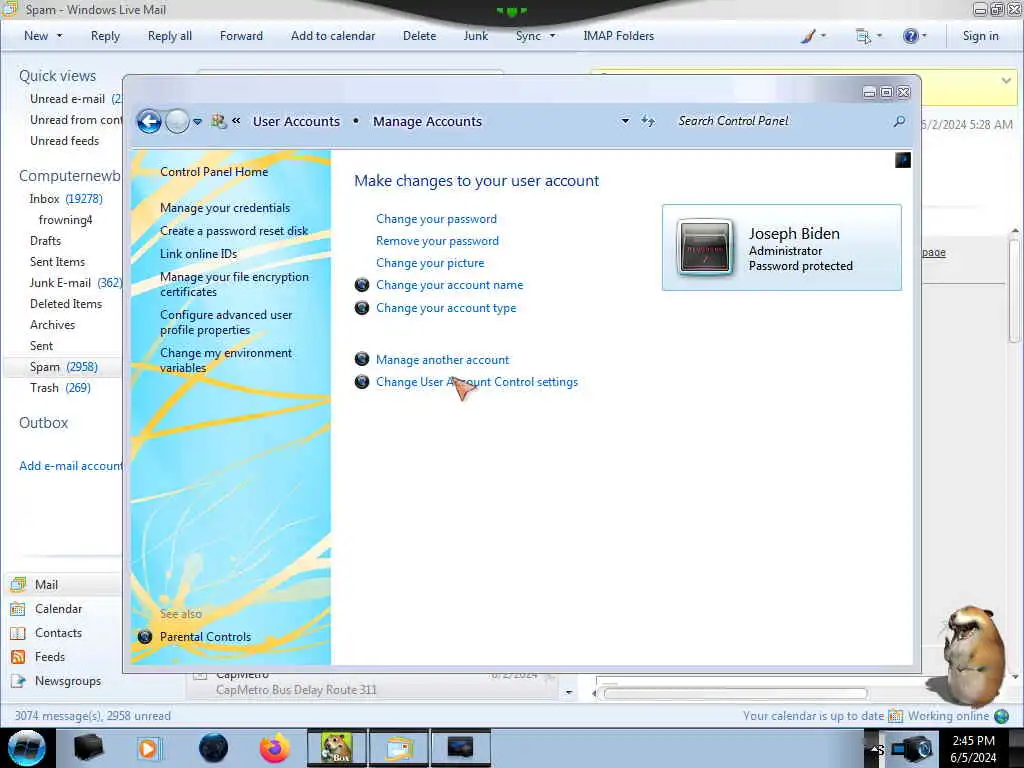Click Reply all in Live Mail toolbar
The image size is (1024, 768).
coord(170,36)
